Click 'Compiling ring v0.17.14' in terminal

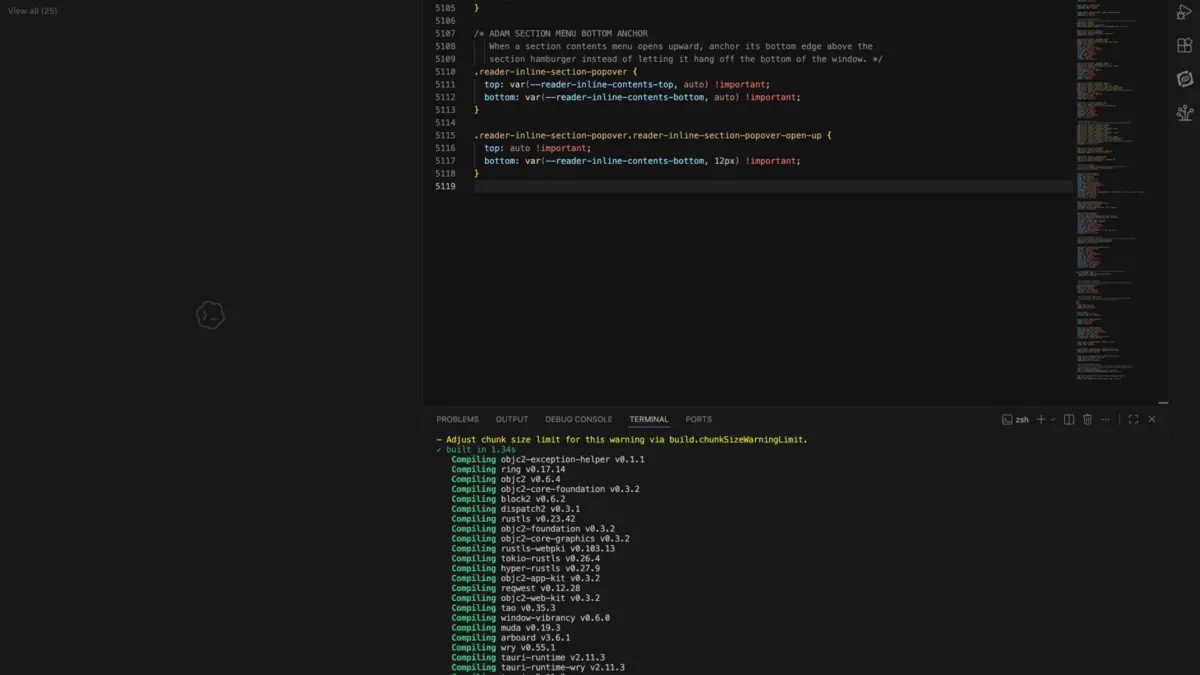point(508,470)
